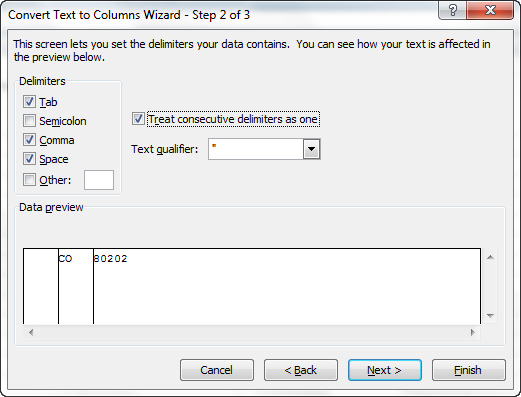The height and width of the screenshot is (397, 521).
Task: Open the Text qualifier dropdown arrow
Action: [311, 149]
